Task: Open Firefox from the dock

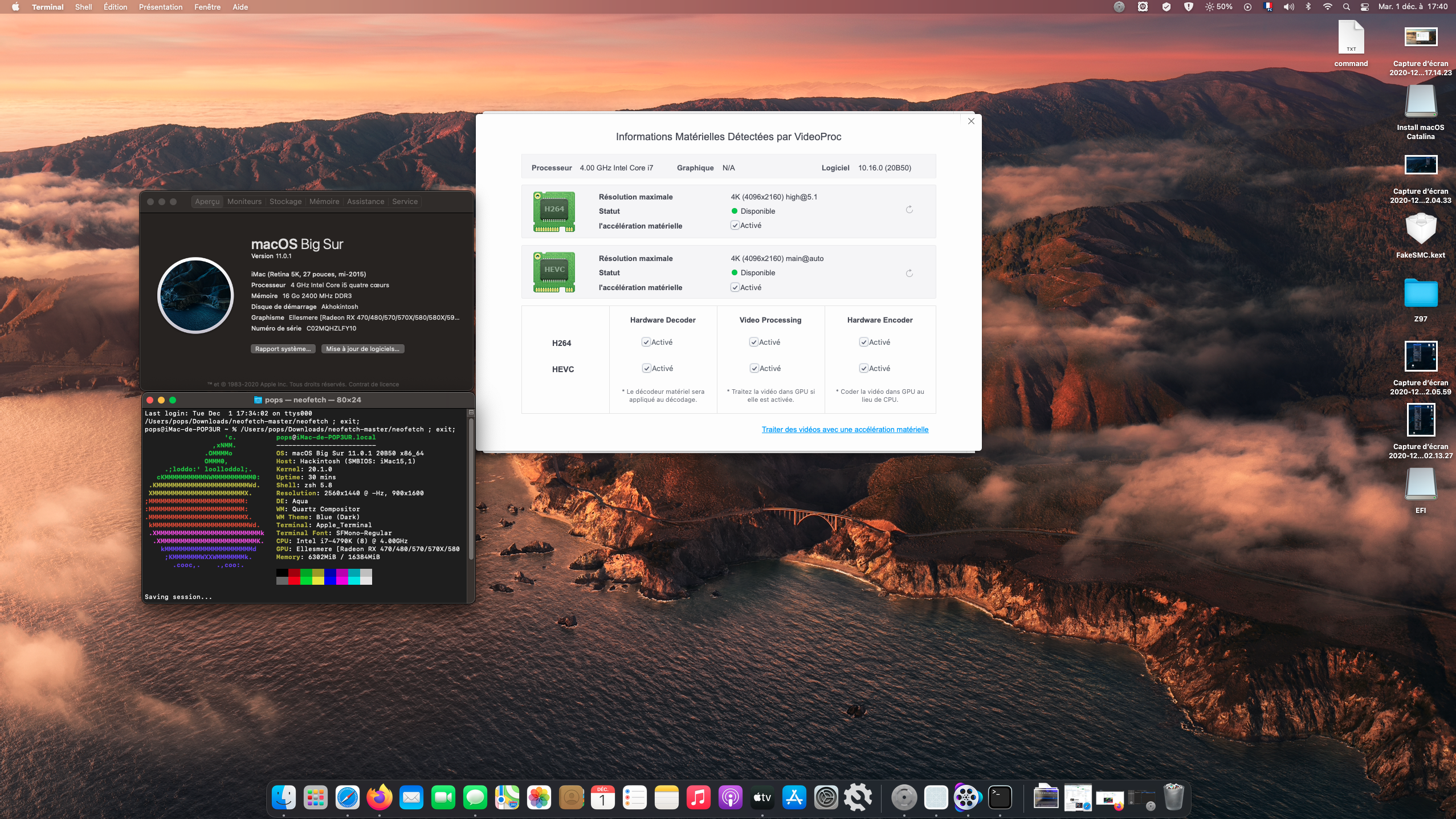Action: 380,797
